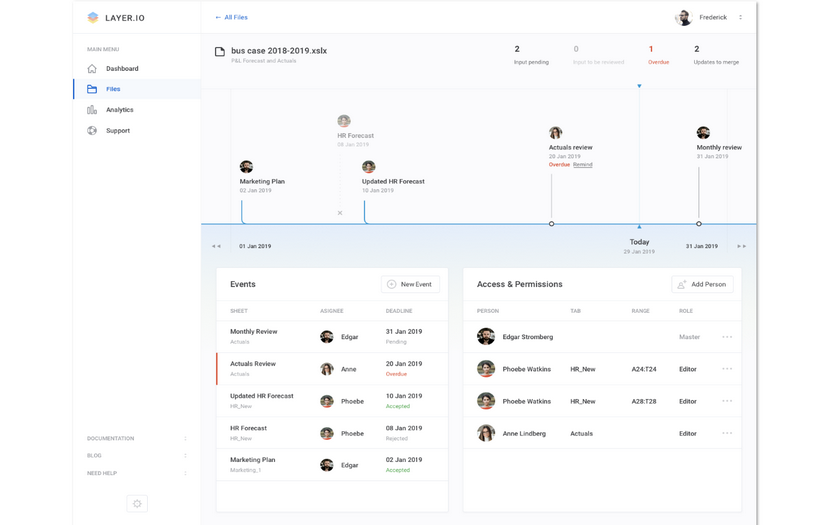Click the Input pending counter
Viewport: 825px width, 525px height.
pyautogui.click(x=531, y=55)
